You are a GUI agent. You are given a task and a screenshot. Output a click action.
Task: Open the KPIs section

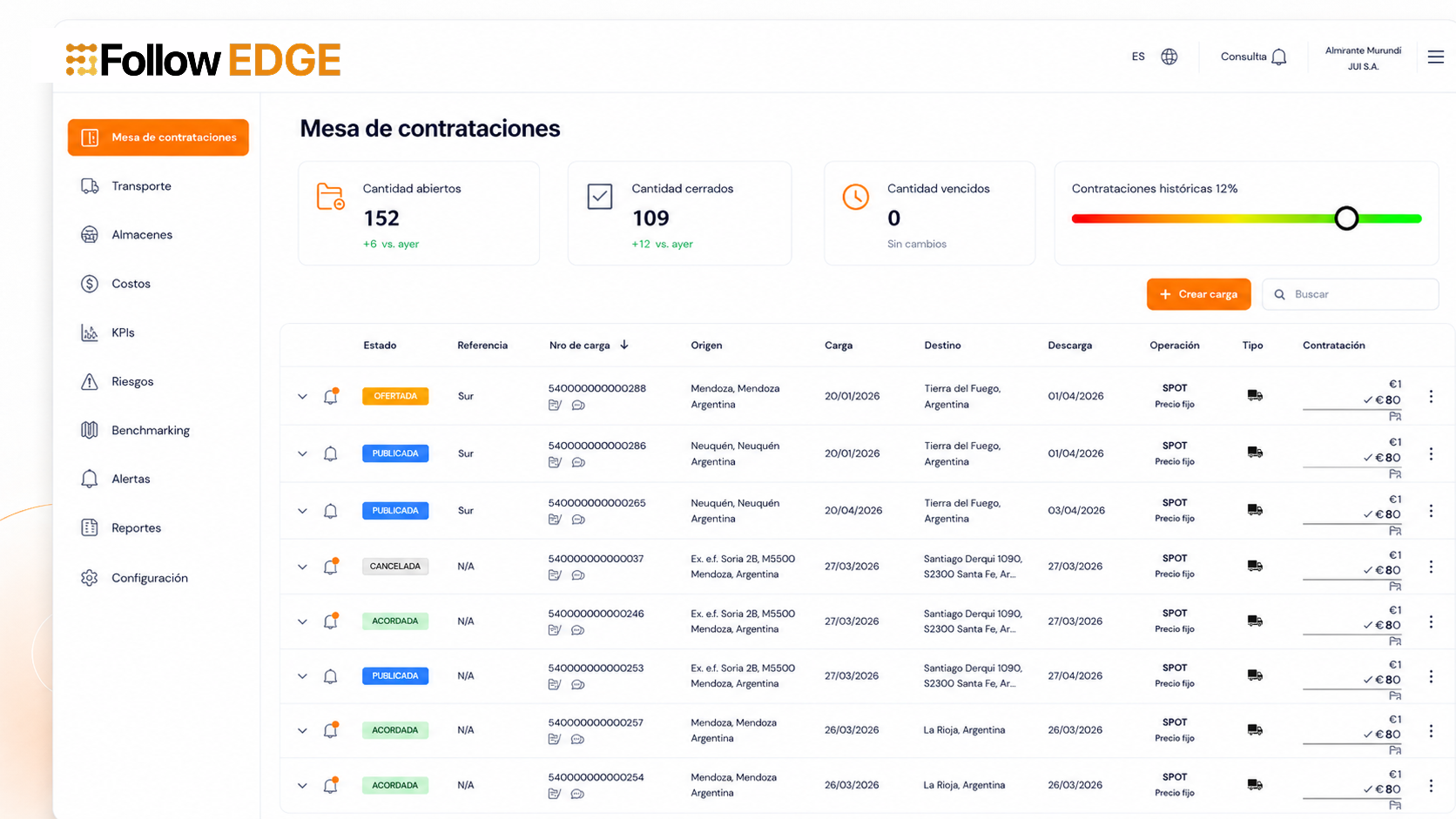point(108,332)
